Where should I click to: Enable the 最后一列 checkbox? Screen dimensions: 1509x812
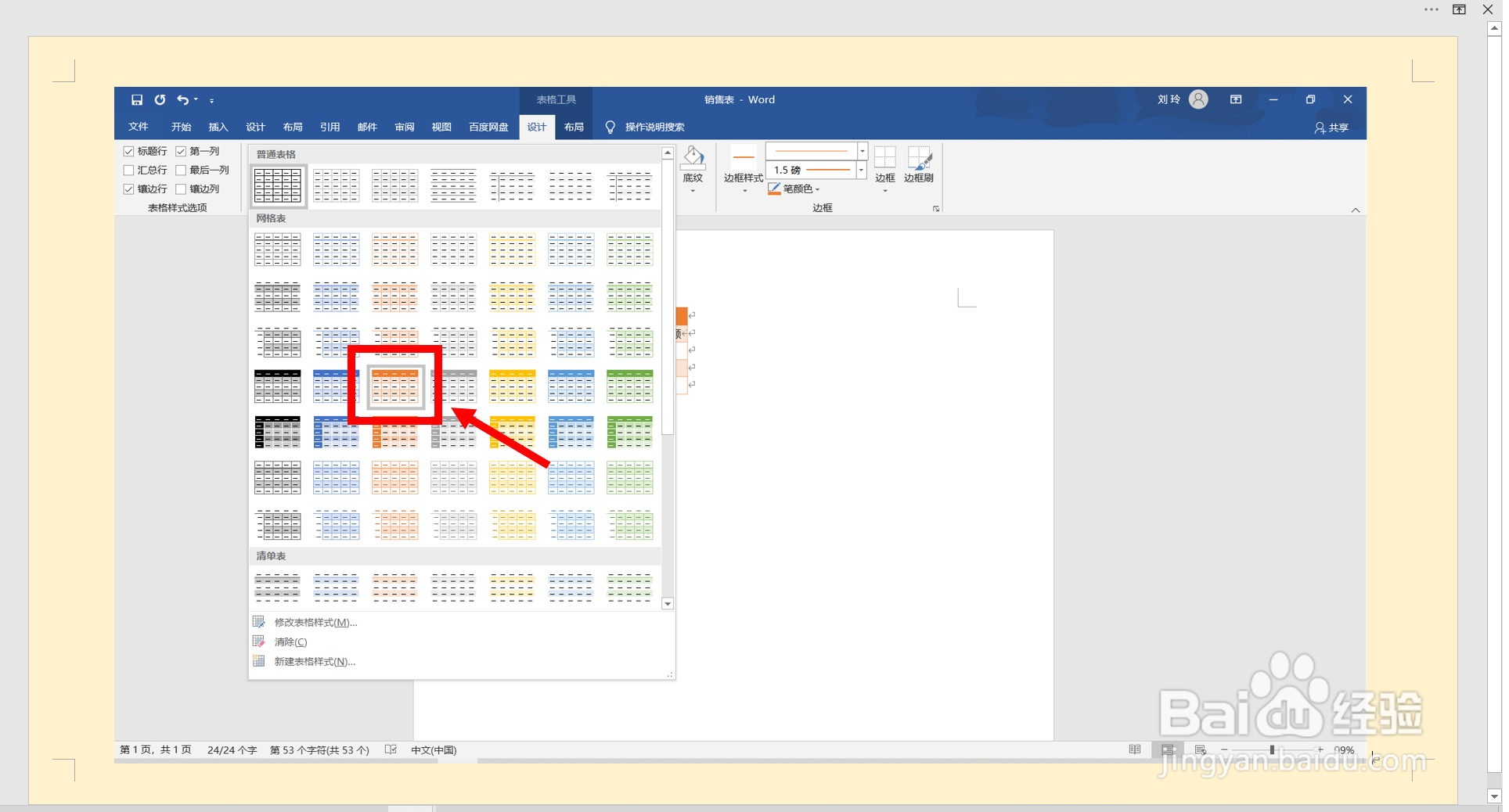coord(181,170)
